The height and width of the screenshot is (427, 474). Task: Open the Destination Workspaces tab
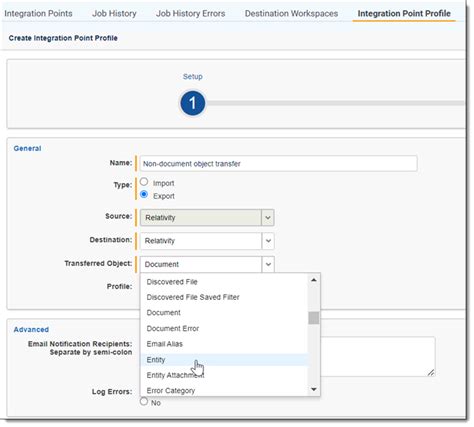[x=291, y=14]
